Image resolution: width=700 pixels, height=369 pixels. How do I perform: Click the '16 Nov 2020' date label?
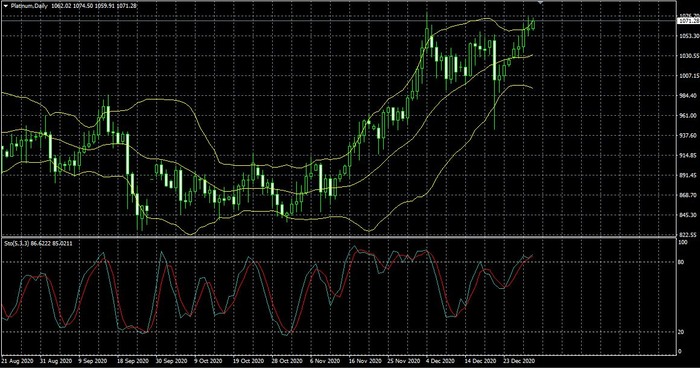point(365,361)
